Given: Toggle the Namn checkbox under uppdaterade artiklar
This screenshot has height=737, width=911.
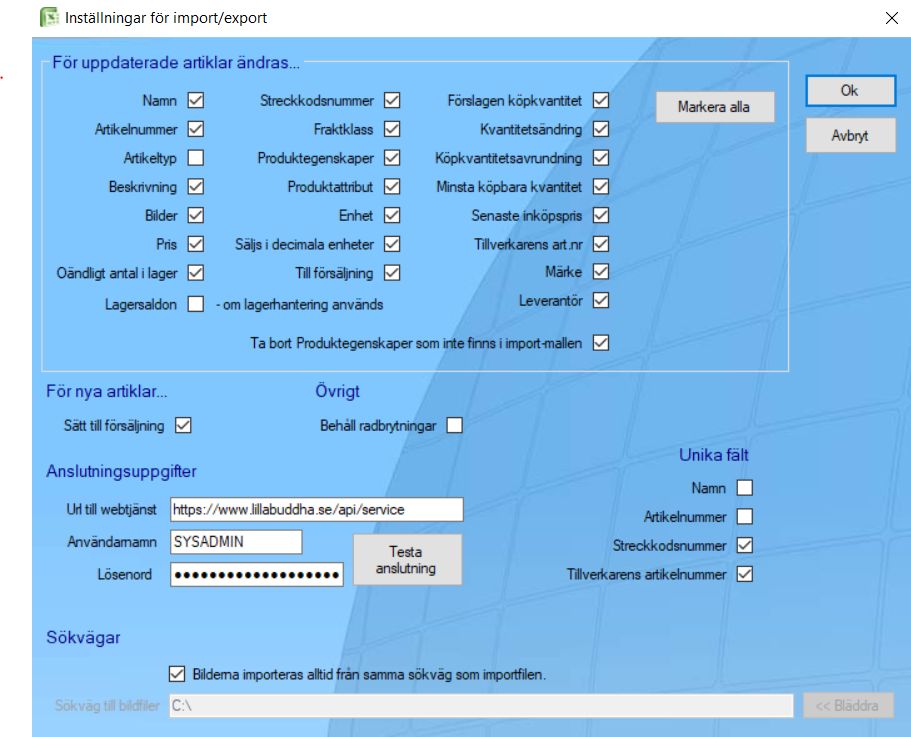Looking at the screenshot, I should 196,100.
